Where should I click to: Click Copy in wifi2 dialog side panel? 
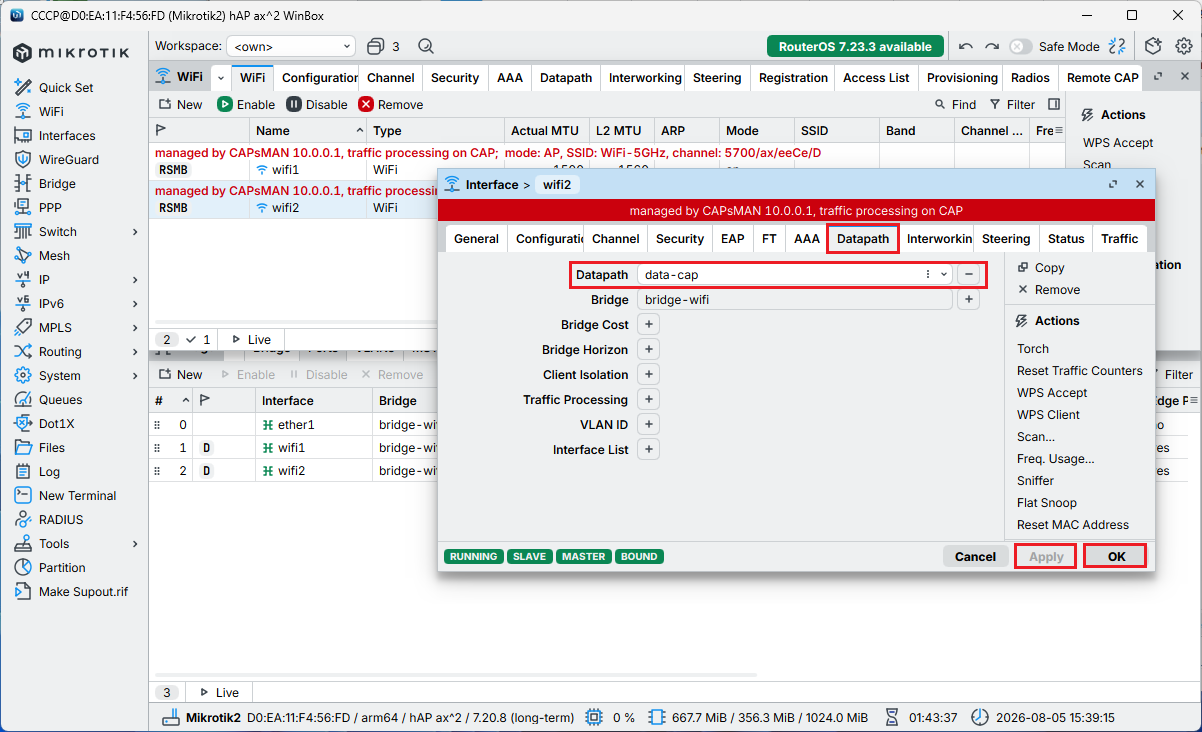pyautogui.click(x=1041, y=267)
